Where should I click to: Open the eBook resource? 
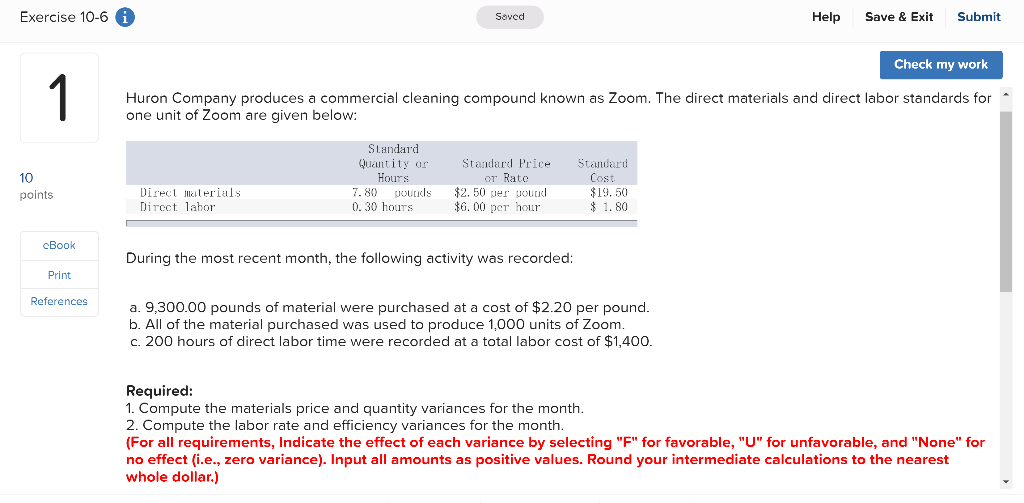(59, 245)
